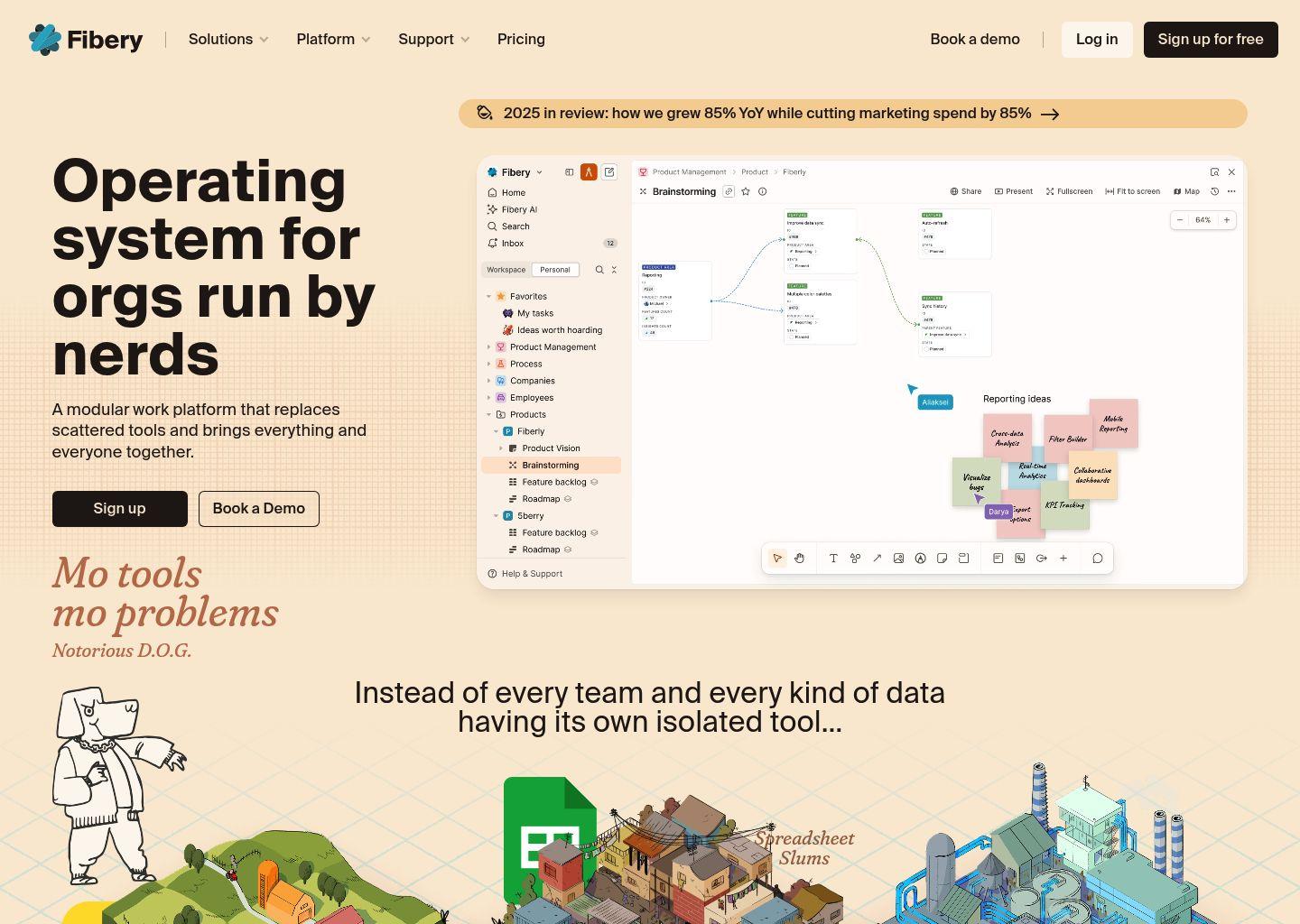The width and height of the screenshot is (1300, 924).
Task: Expand the Platform dropdown in navigation
Action: (x=333, y=40)
